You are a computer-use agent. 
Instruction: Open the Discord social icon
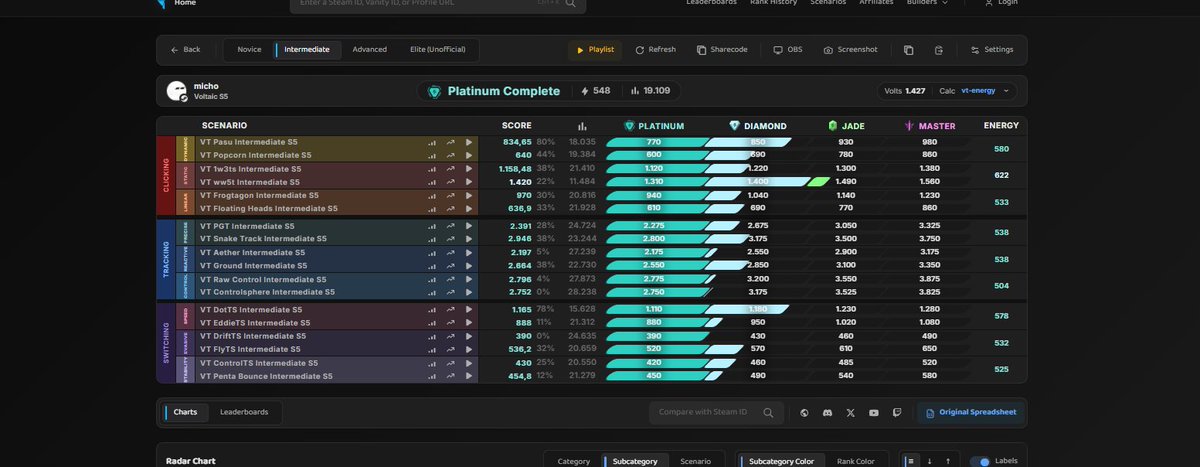click(x=827, y=412)
